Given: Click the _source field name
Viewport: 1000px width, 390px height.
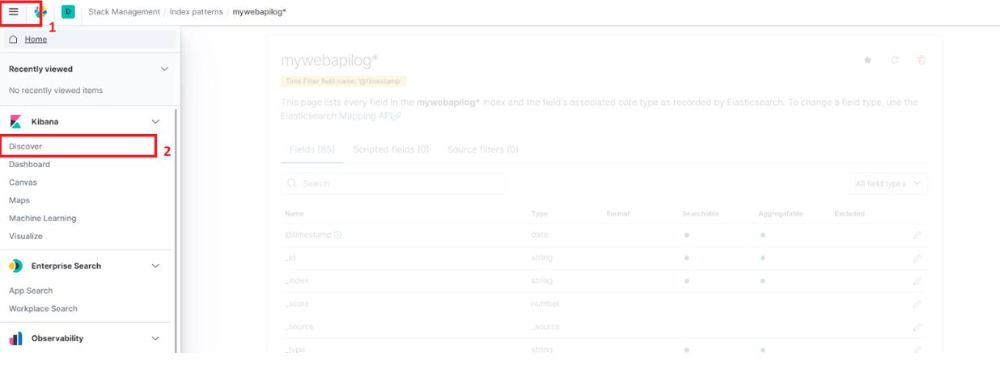Looking at the screenshot, I should coord(299,327).
